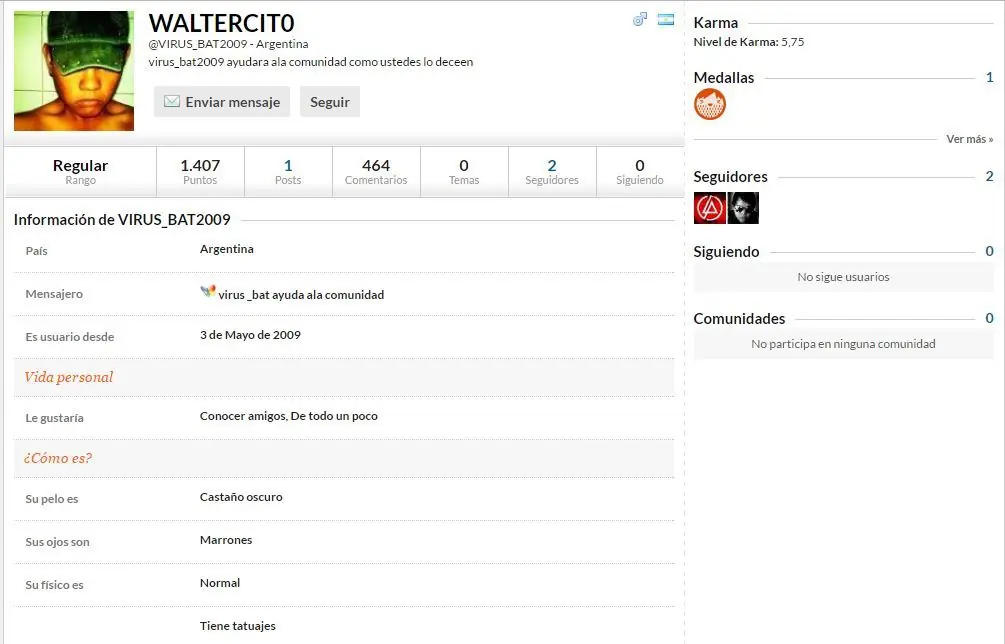Click the Información de VIRUS_BAT2009 heading
1005x644 pixels.
coord(122,220)
